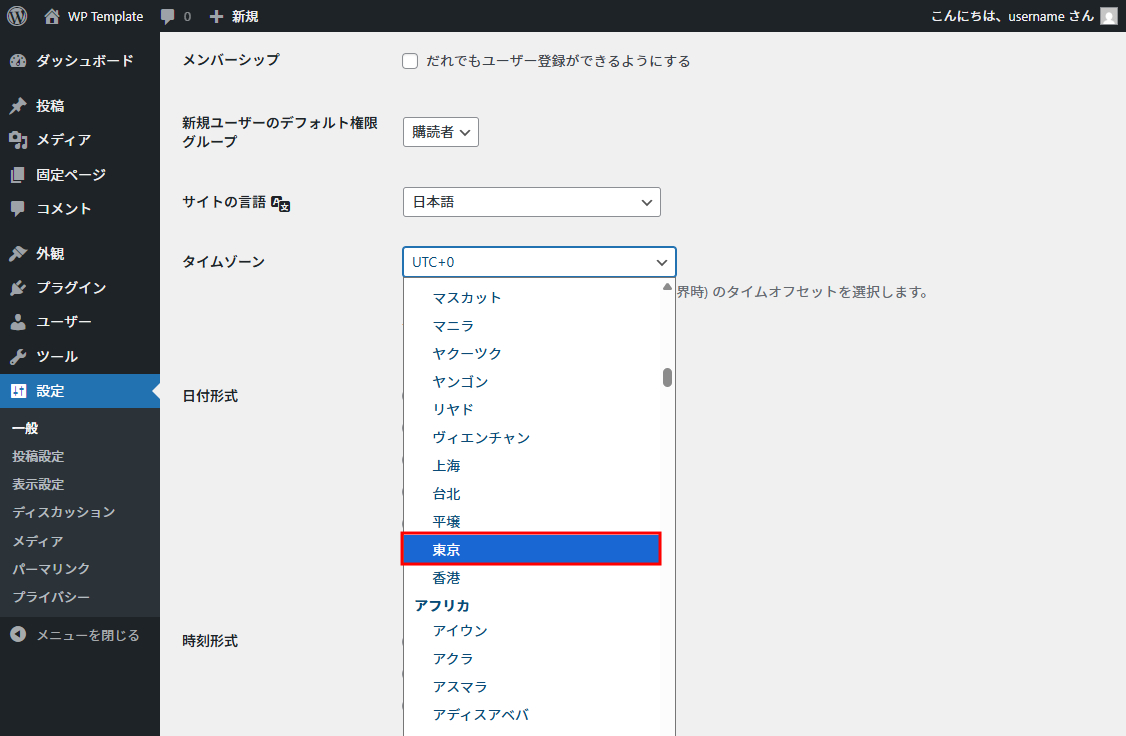Select ヴィエンチャン timezone option

(531, 437)
